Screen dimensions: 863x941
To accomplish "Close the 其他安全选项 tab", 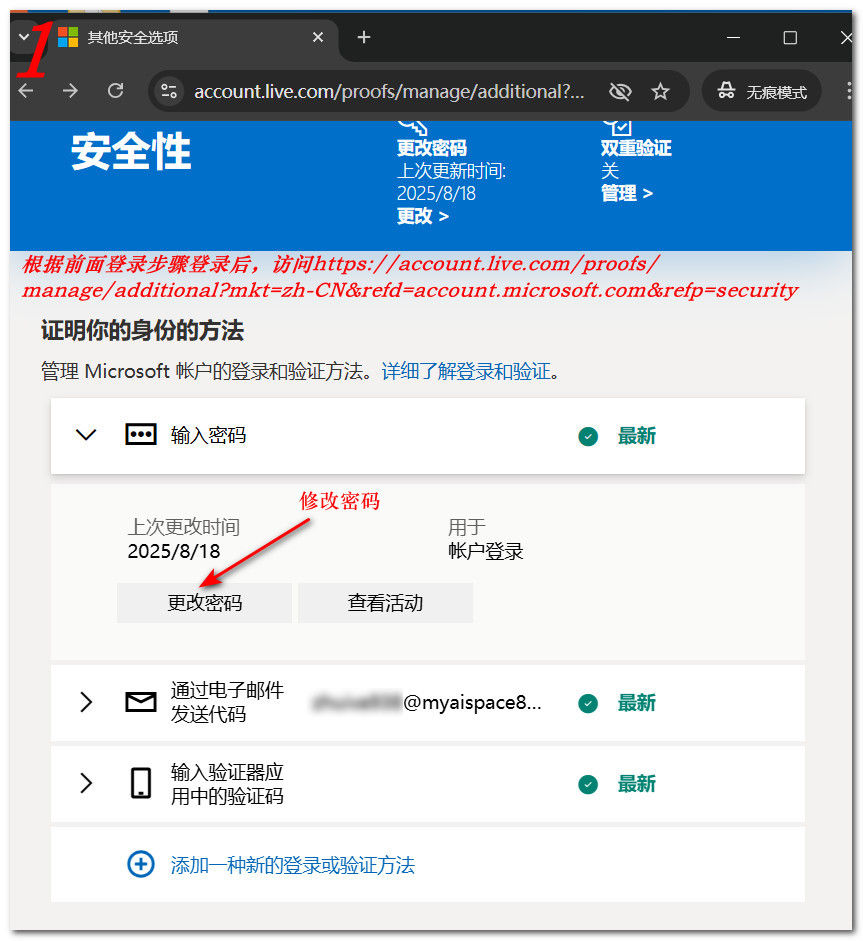I will tap(318, 37).
